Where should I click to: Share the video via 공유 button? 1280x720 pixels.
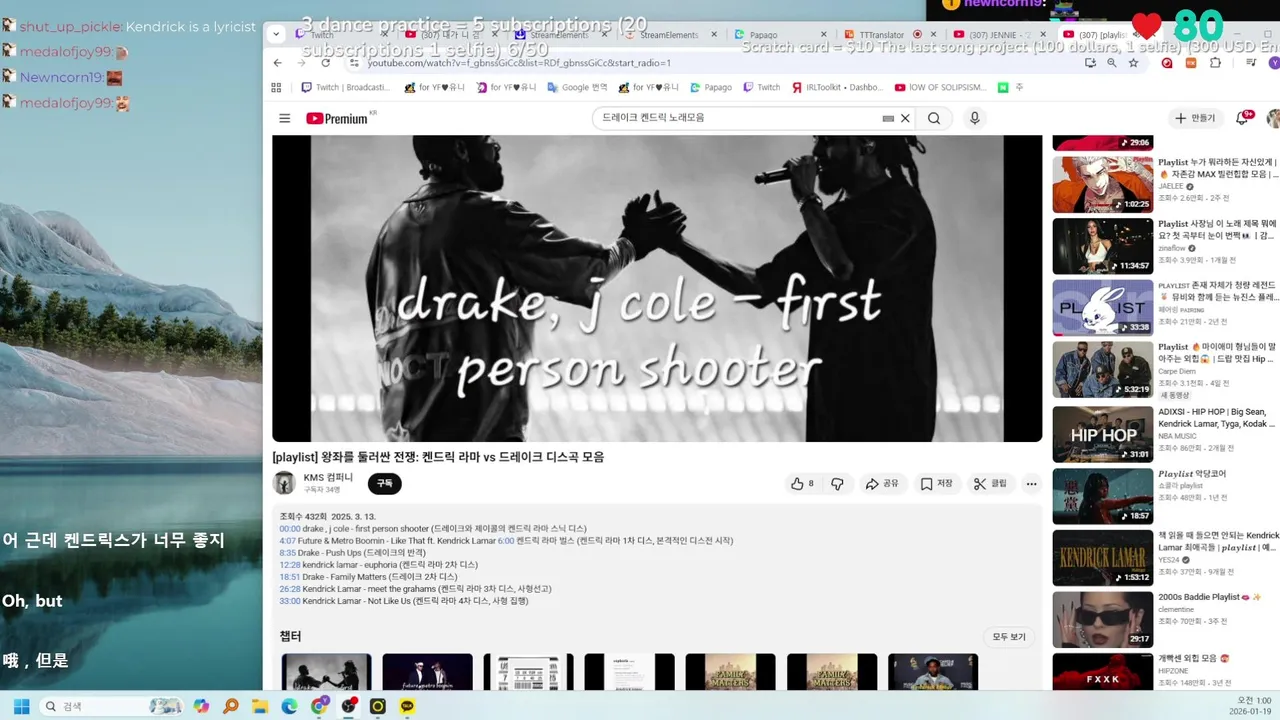point(882,484)
